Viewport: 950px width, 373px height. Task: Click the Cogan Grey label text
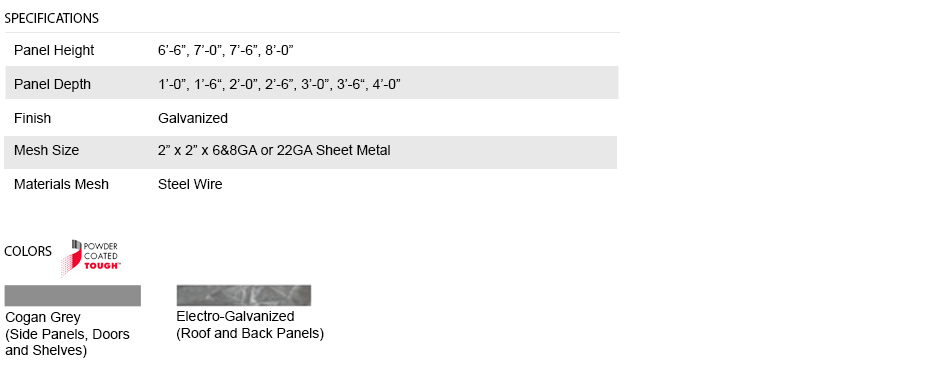point(42,317)
